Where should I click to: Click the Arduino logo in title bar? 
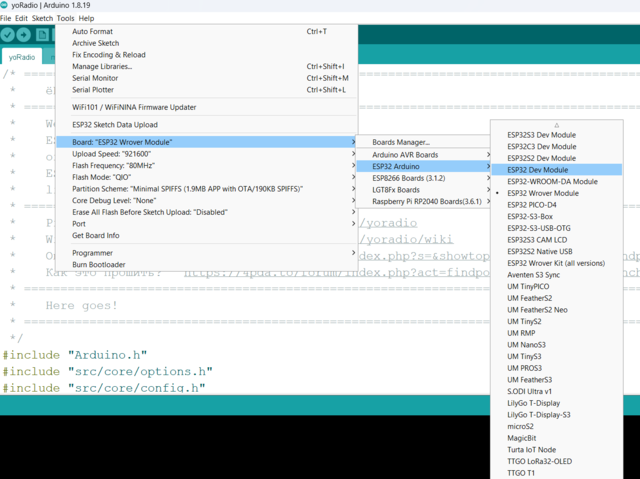4,5
